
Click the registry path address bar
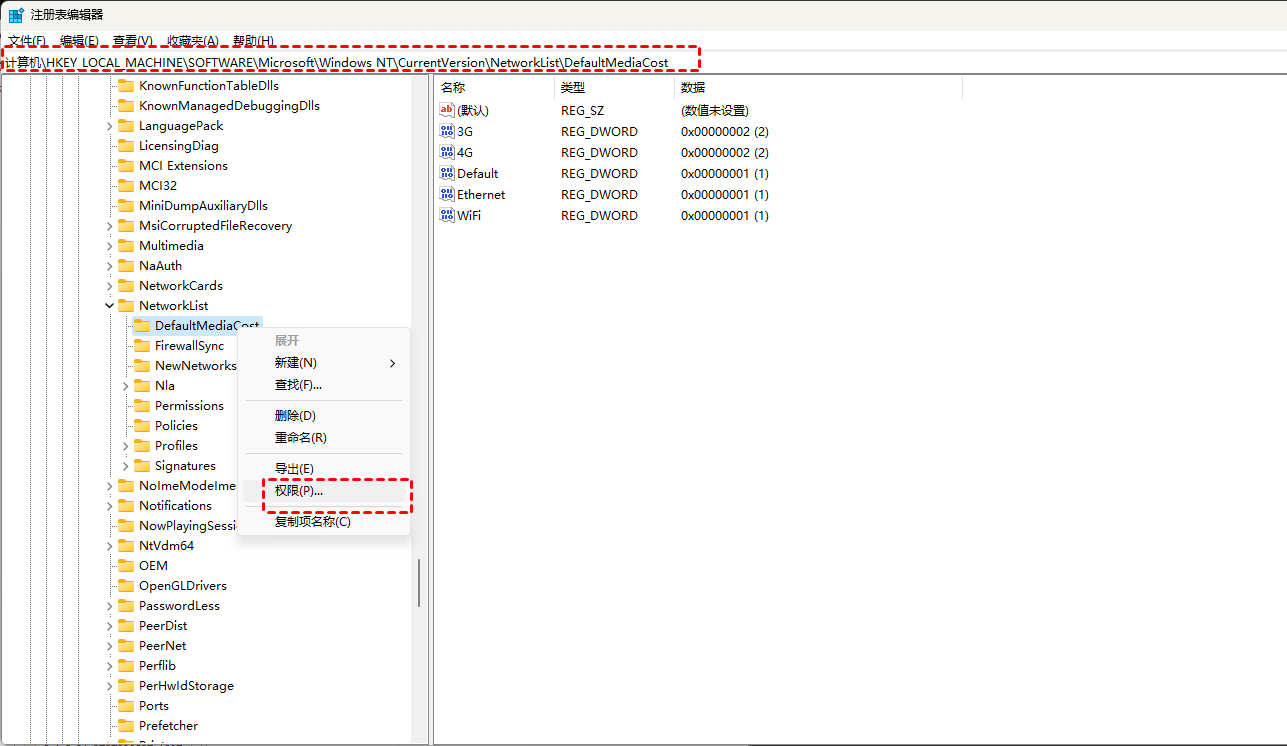tap(350, 62)
